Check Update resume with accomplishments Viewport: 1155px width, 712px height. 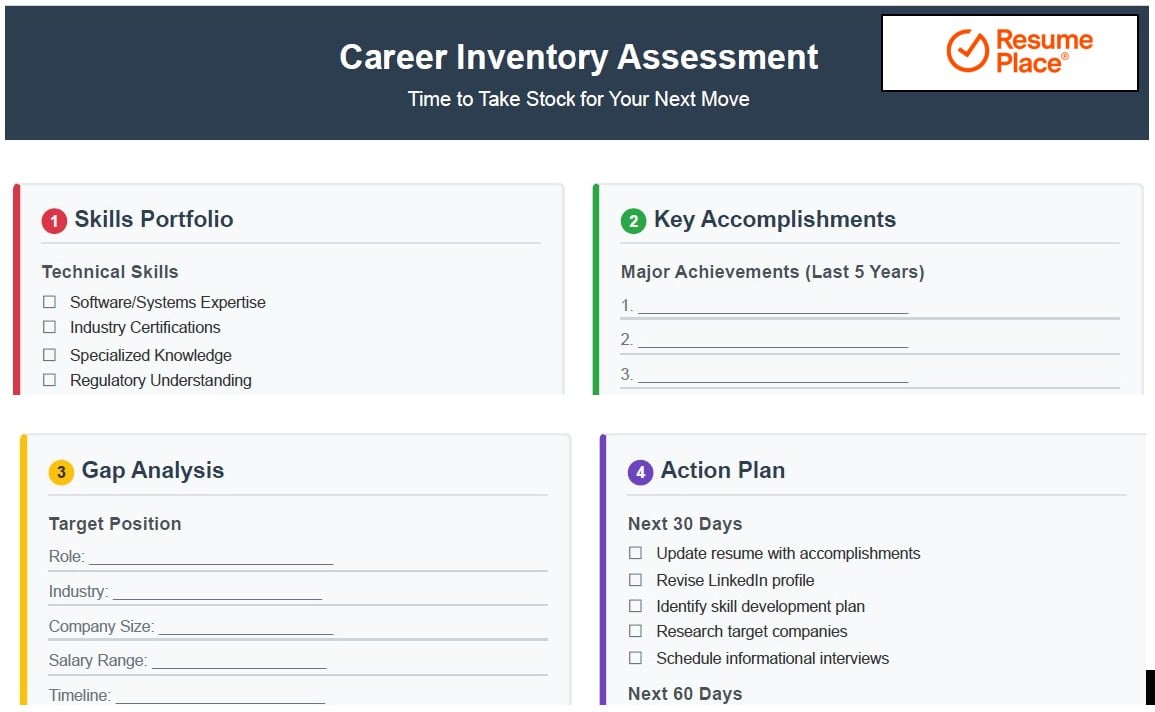[x=635, y=553]
